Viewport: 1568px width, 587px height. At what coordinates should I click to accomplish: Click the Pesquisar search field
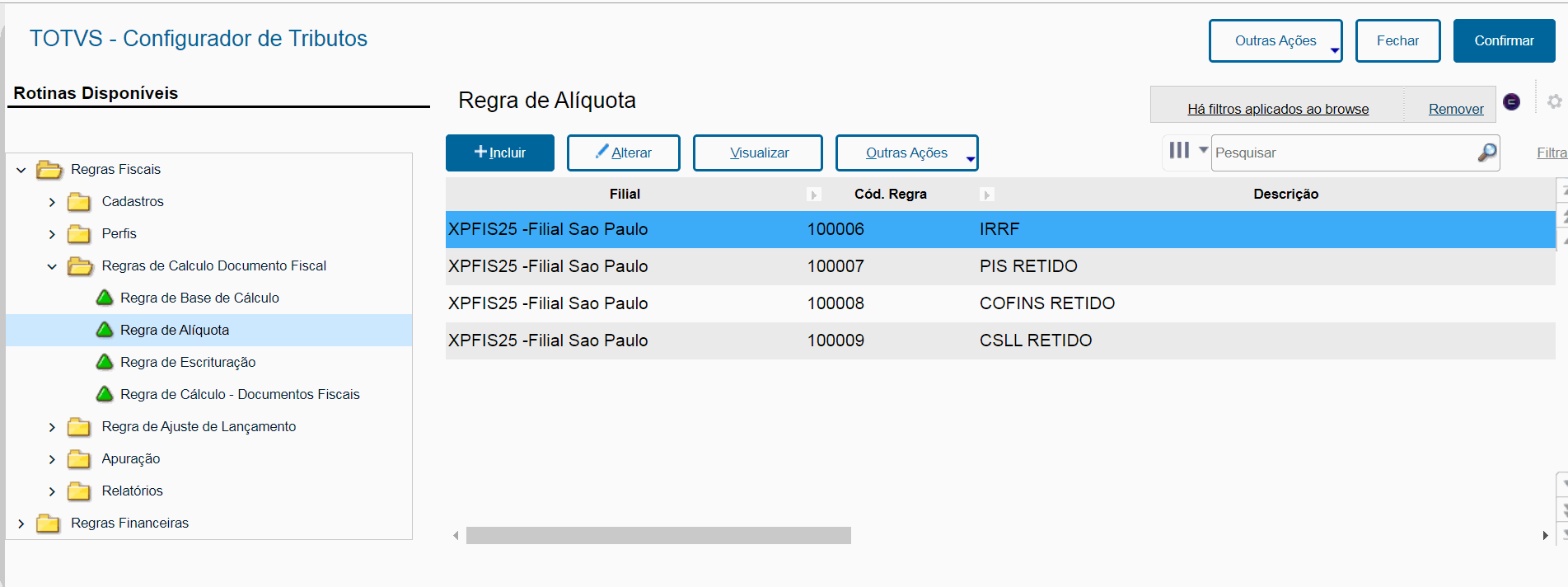pyautogui.click(x=1343, y=153)
